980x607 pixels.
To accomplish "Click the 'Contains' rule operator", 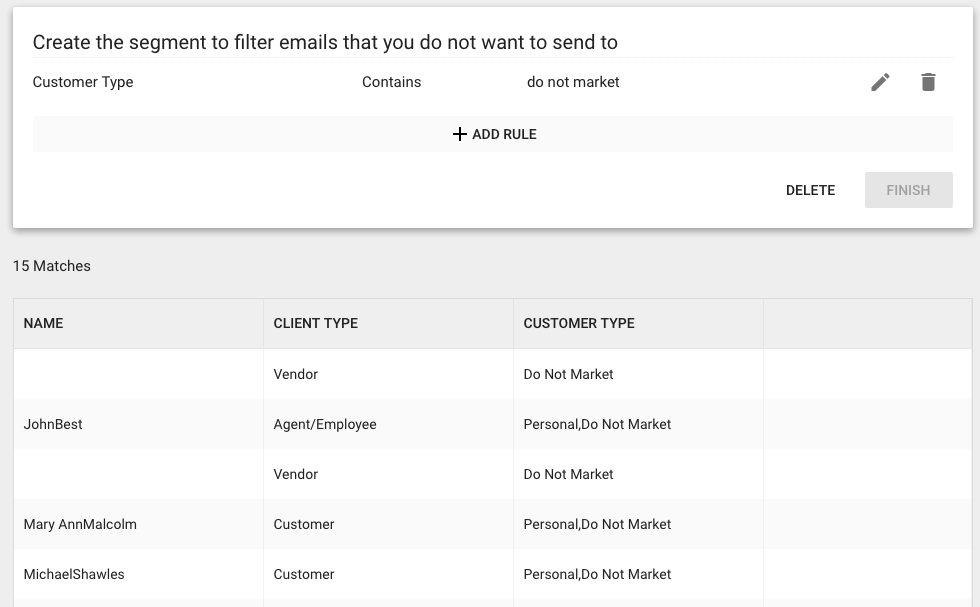I will point(391,82).
